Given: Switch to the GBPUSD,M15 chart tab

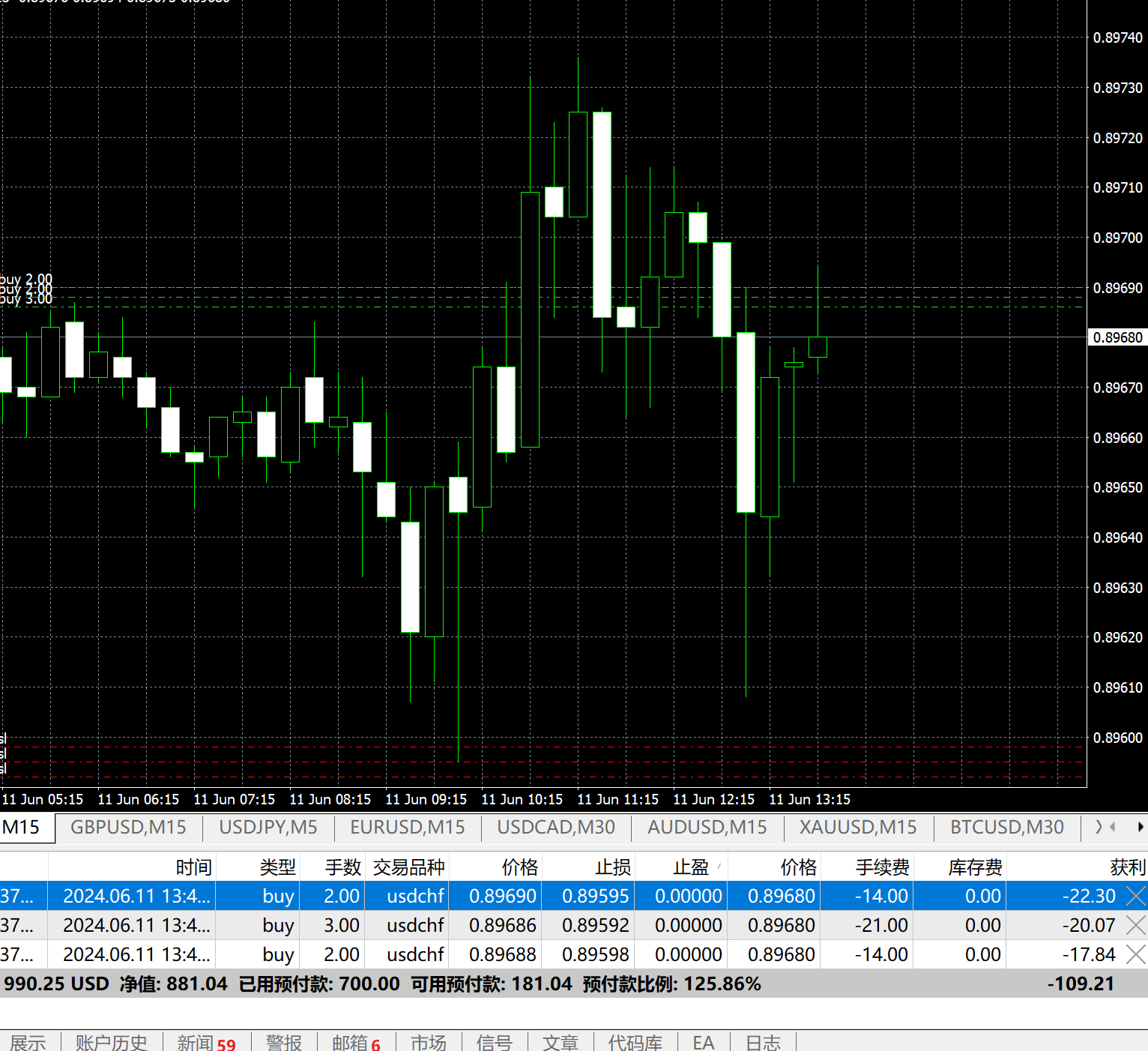Looking at the screenshot, I should [x=128, y=827].
